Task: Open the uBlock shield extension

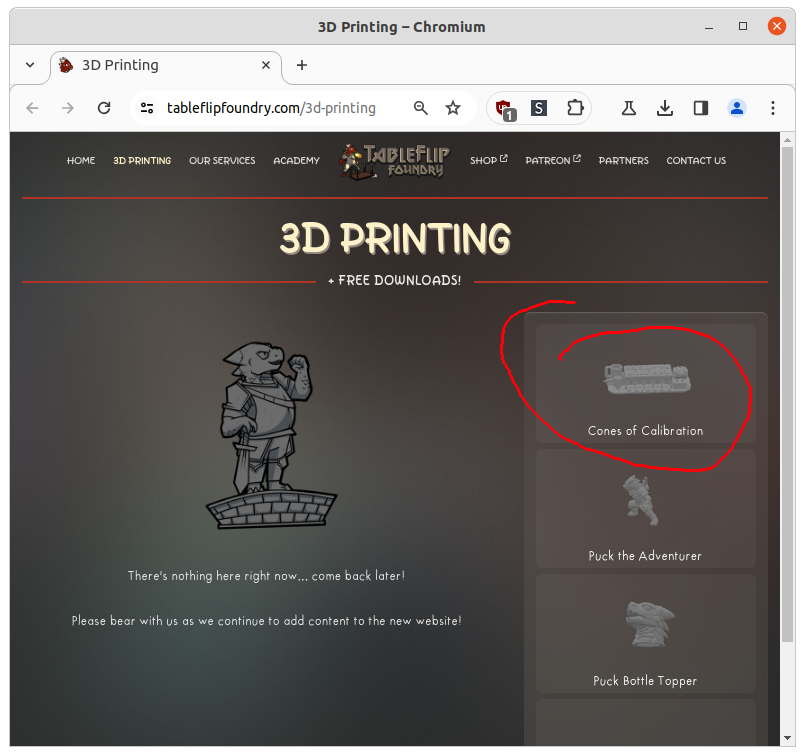Action: pos(505,109)
